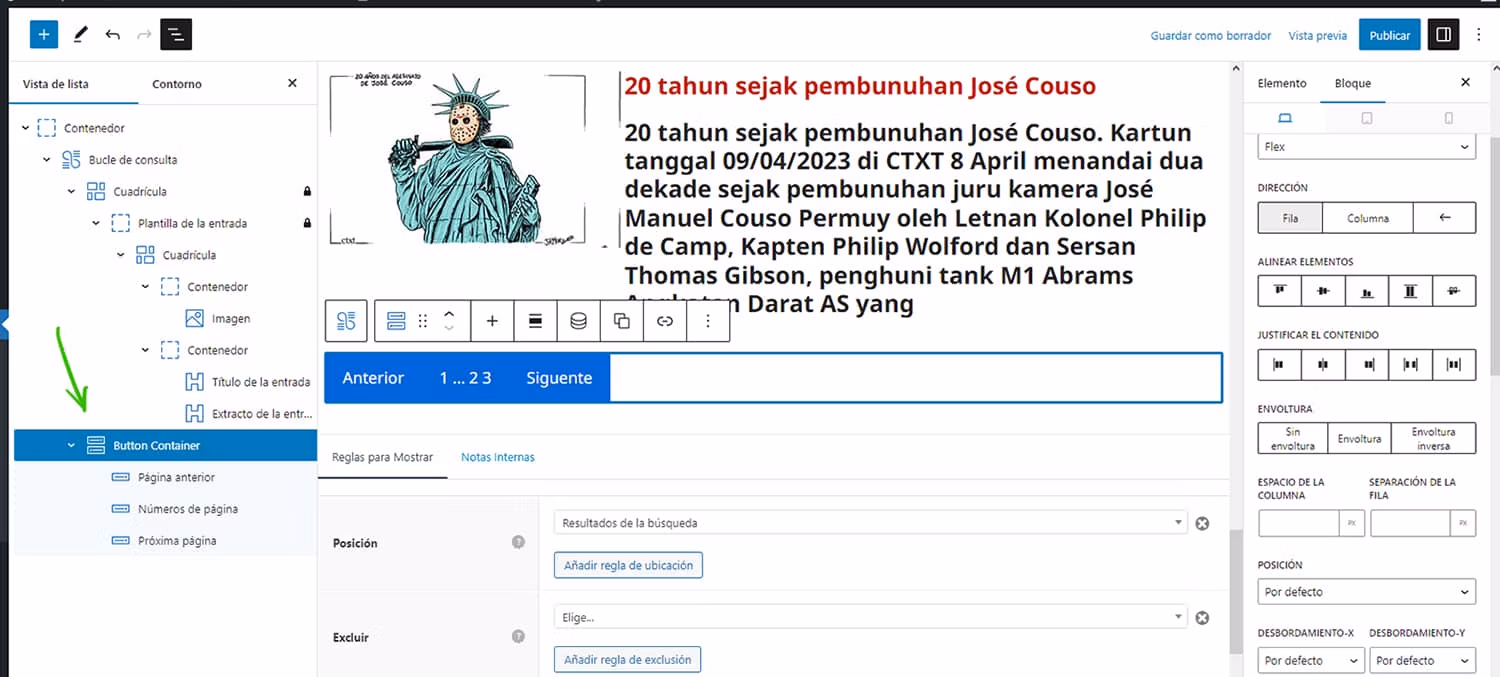
Task: Align items to baseline
Action: [1454, 291]
